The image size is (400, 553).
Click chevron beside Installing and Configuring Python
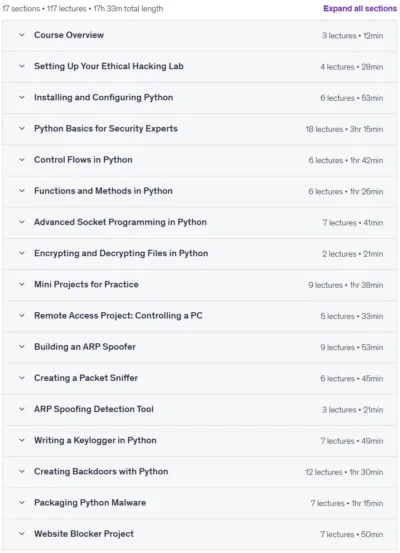[x=22, y=97]
